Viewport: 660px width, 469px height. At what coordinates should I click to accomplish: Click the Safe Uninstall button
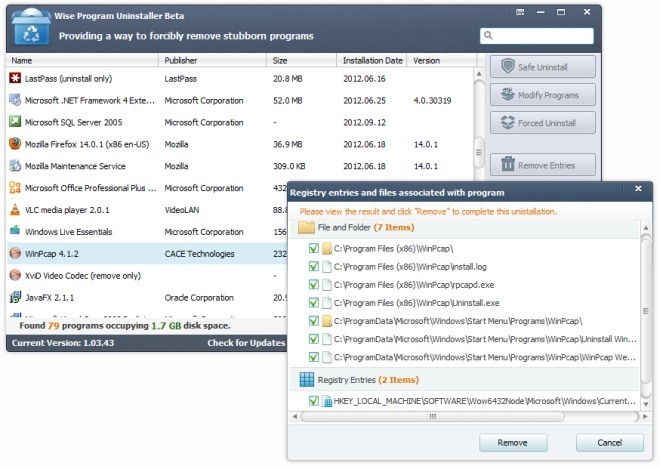543,67
